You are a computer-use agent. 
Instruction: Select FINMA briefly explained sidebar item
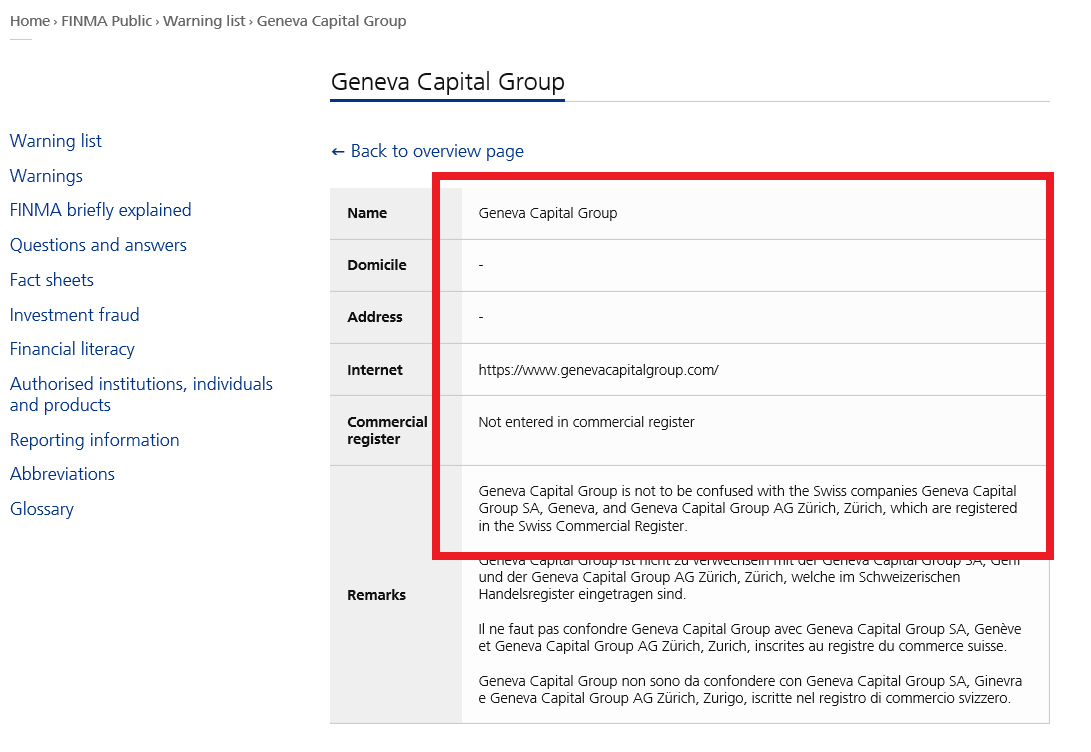point(100,210)
